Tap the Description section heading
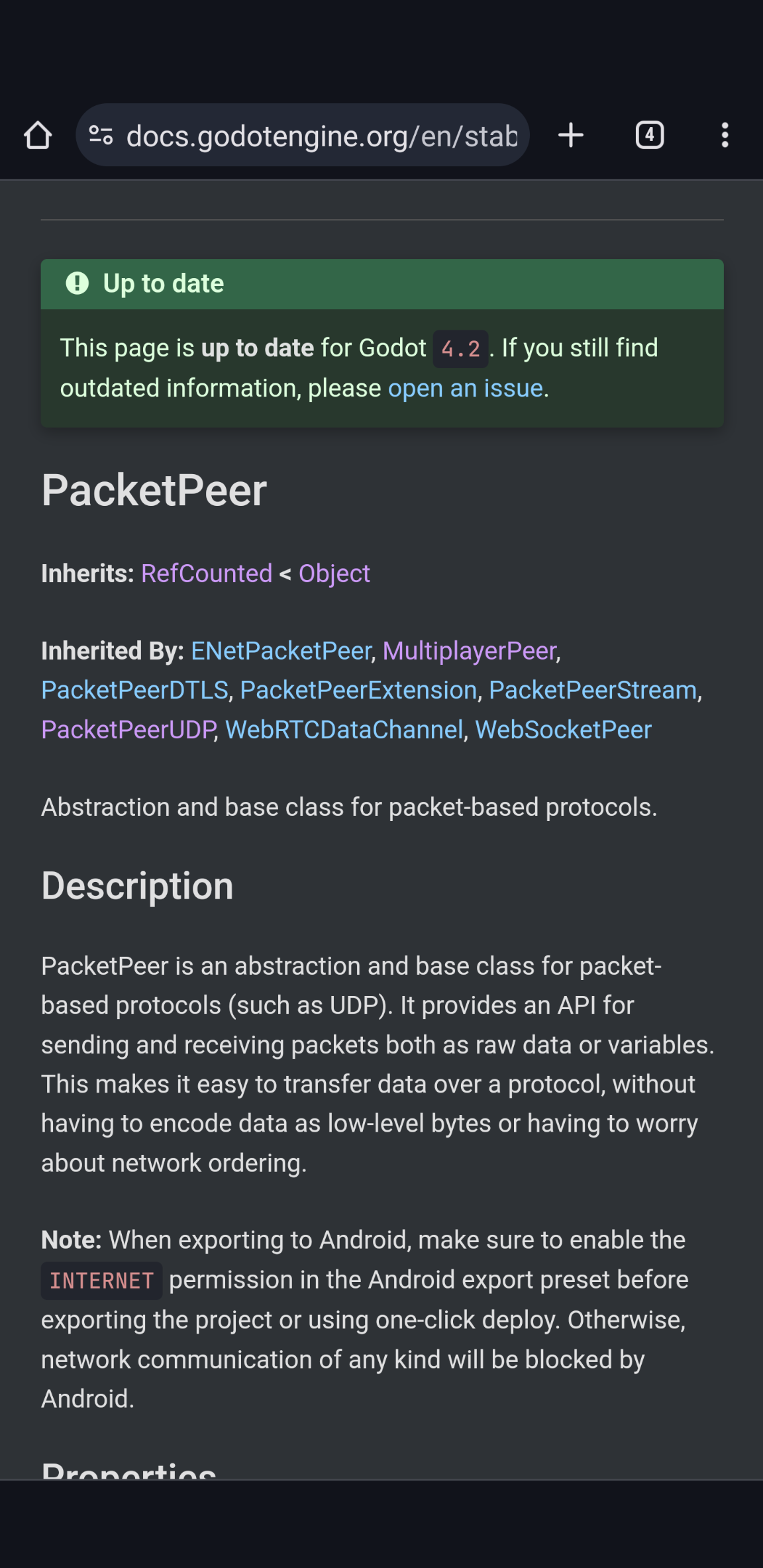Viewport: 763px width, 1568px height. click(137, 886)
